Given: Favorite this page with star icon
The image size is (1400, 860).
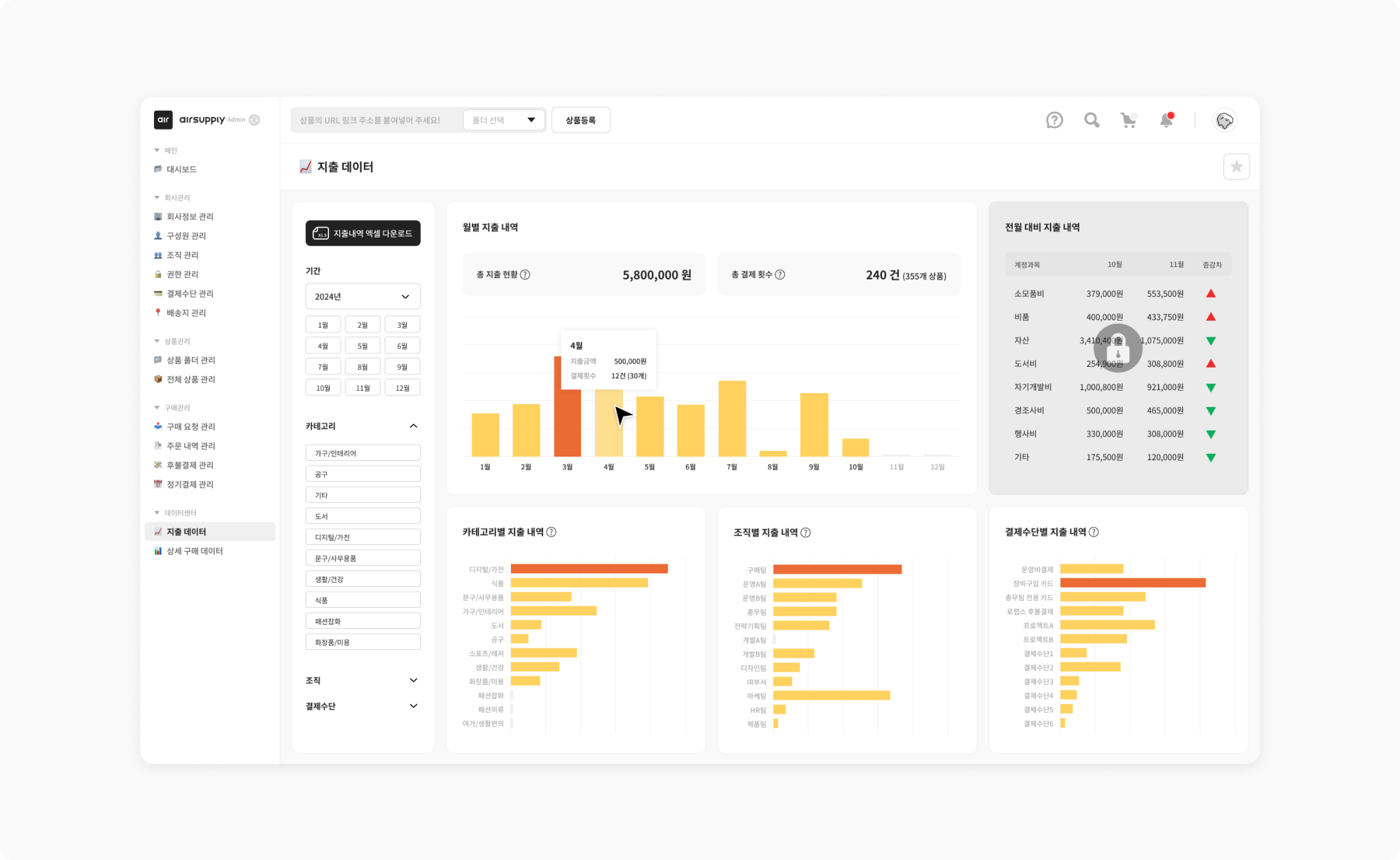Looking at the screenshot, I should 1236,167.
